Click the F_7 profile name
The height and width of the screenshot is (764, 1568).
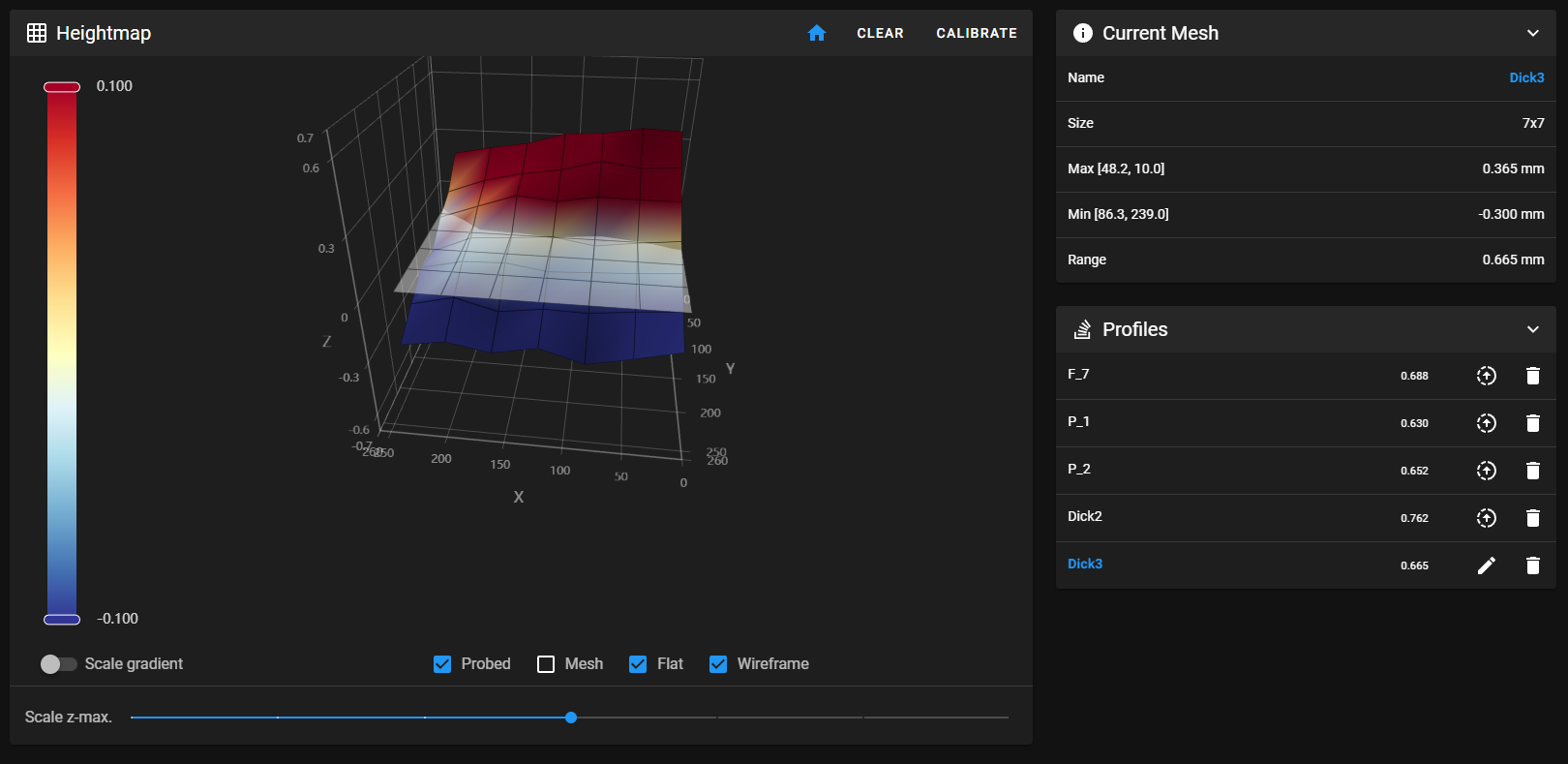(1078, 374)
